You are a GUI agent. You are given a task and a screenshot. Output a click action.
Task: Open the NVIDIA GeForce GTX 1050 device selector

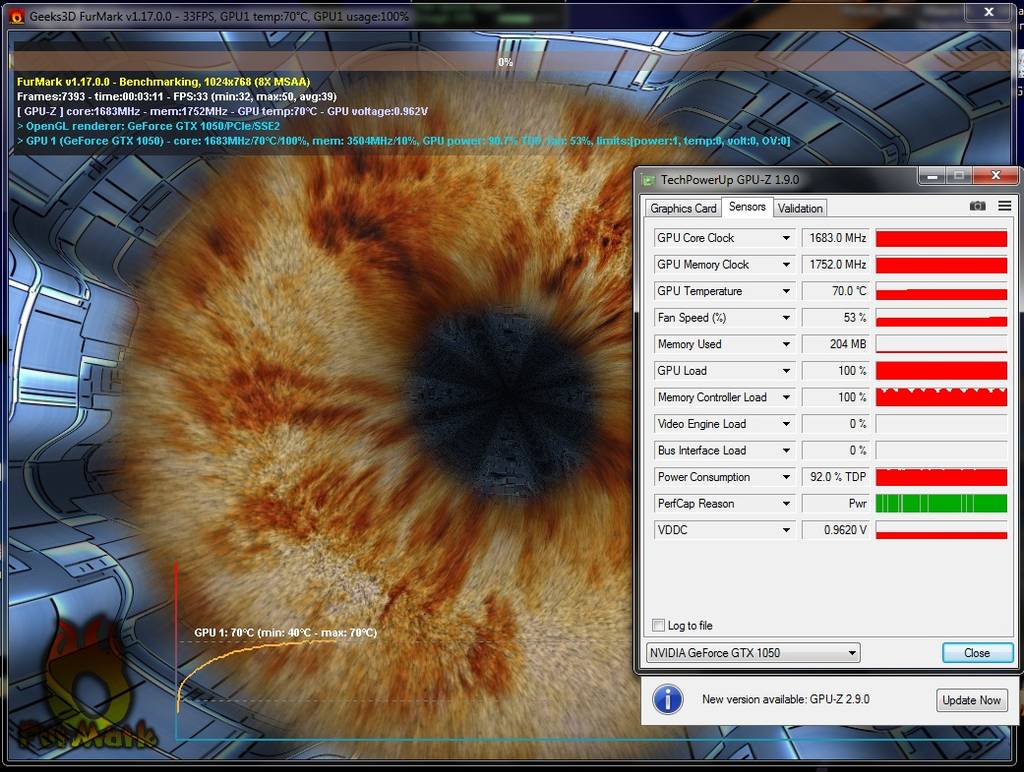point(753,652)
